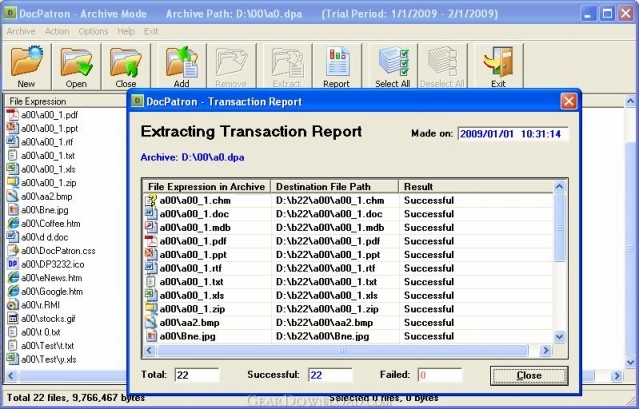Click the Extract toolbar icon
The height and width of the screenshot is (409, 639).
point(287,62)
